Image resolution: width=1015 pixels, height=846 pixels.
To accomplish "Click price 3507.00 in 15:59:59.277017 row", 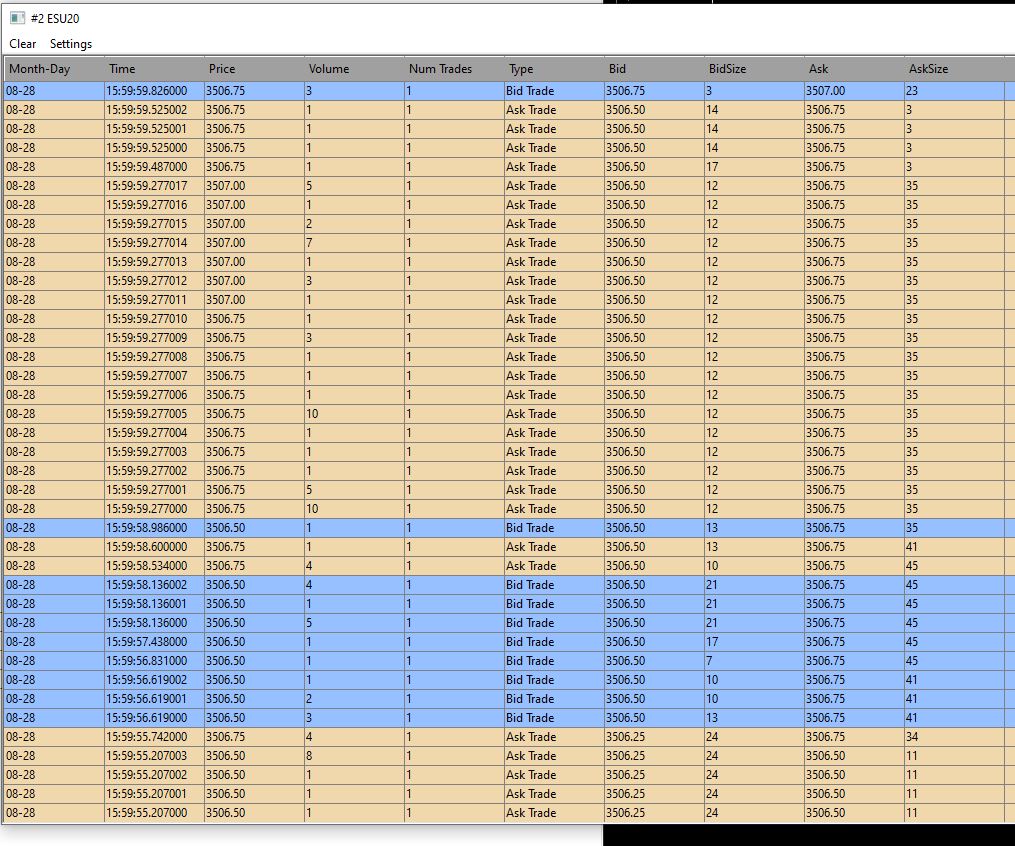I will pyautogui.click(x=254, y=186).
